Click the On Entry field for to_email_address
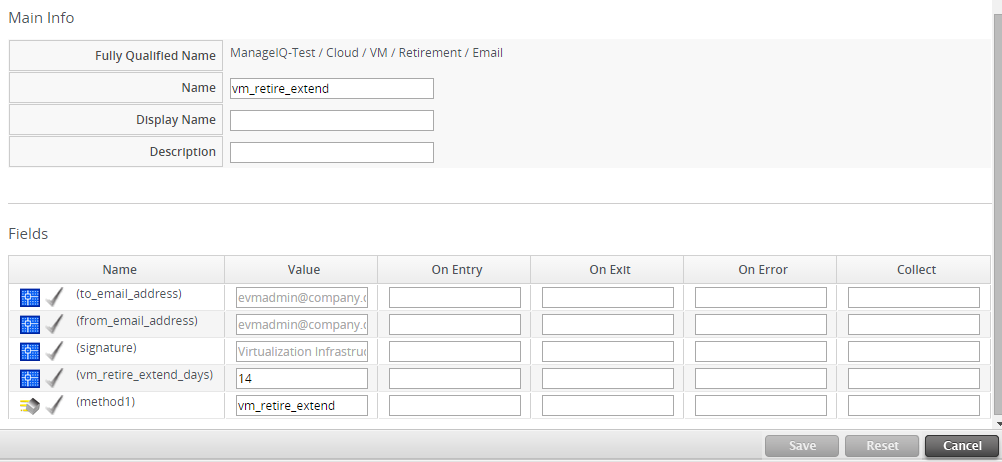Image resolution: width=1002 pixels, height=462 pixels. (455, 297)
